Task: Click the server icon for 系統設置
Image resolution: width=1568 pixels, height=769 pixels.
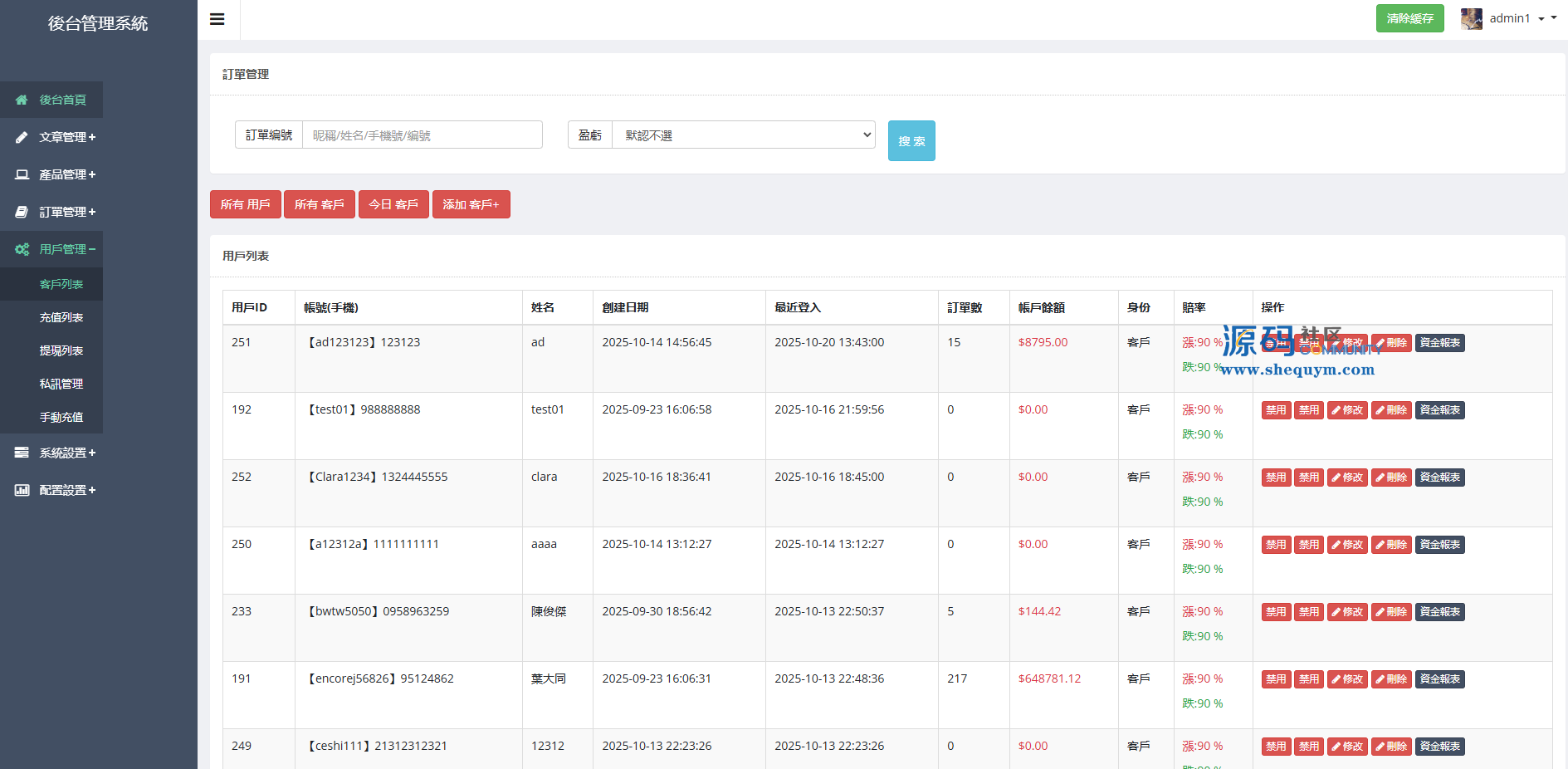Action: click(x=22, y=453)
